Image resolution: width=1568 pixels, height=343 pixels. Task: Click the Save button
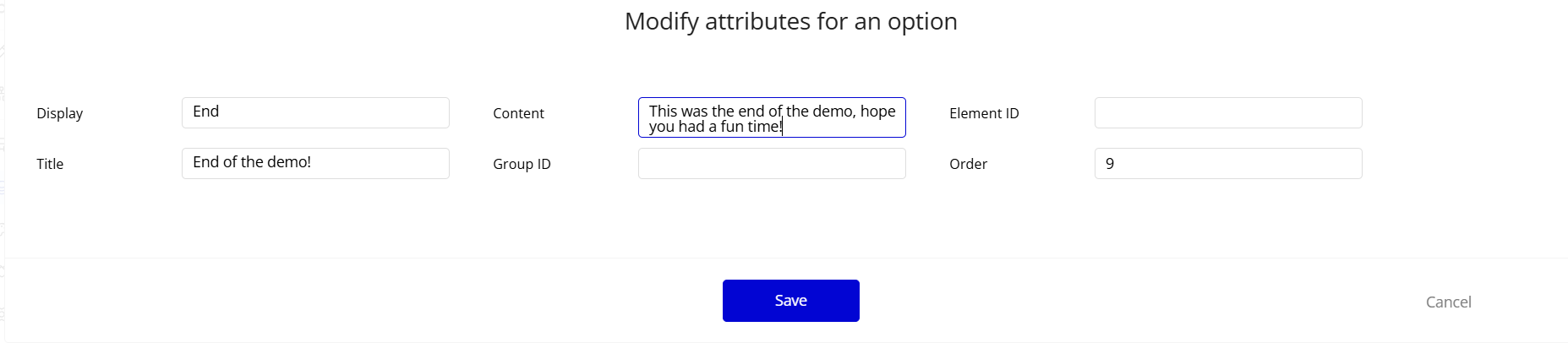click(790, 301)
